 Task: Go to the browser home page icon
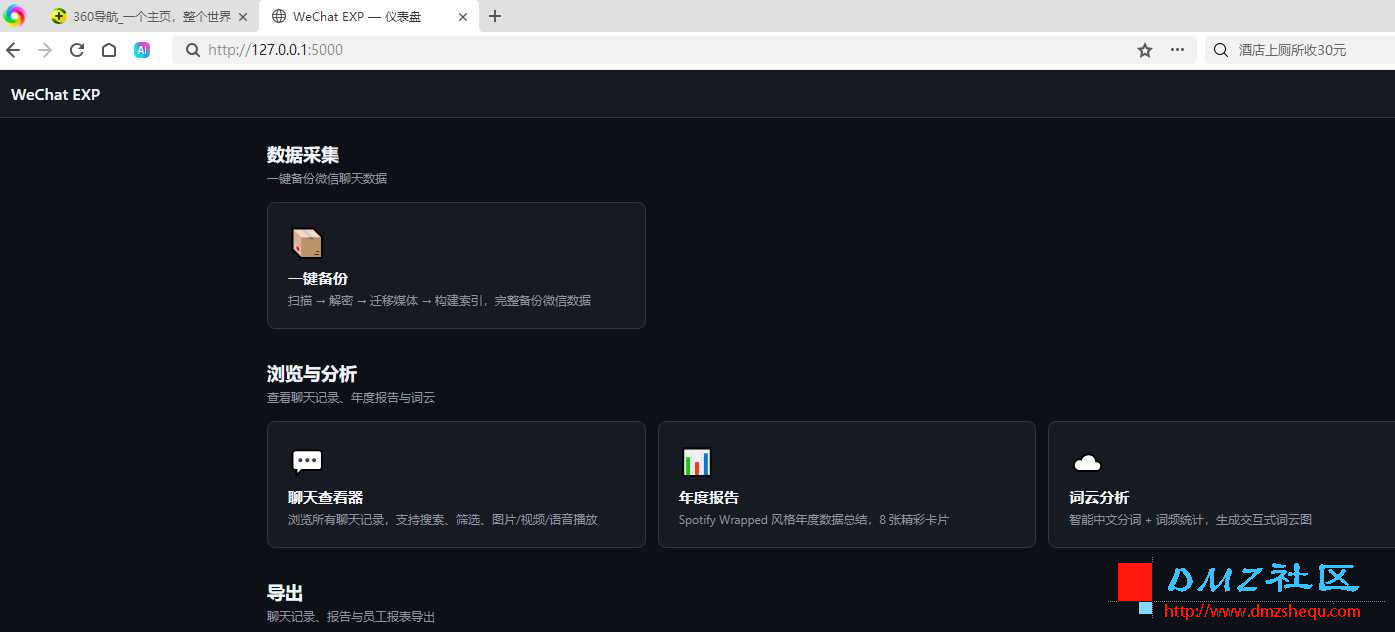109,50
